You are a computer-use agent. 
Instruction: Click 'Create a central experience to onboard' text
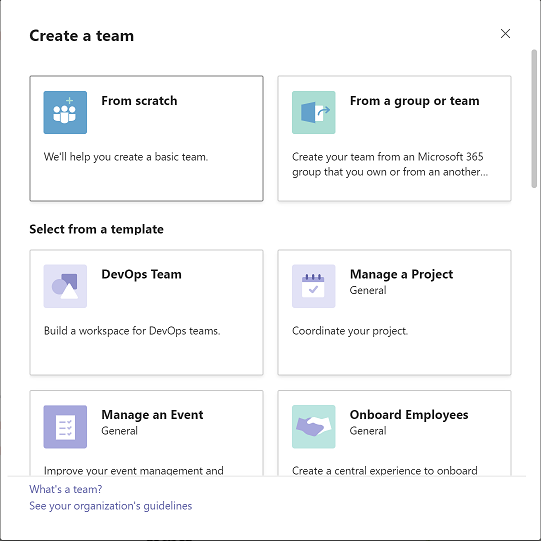click(385, 471)
